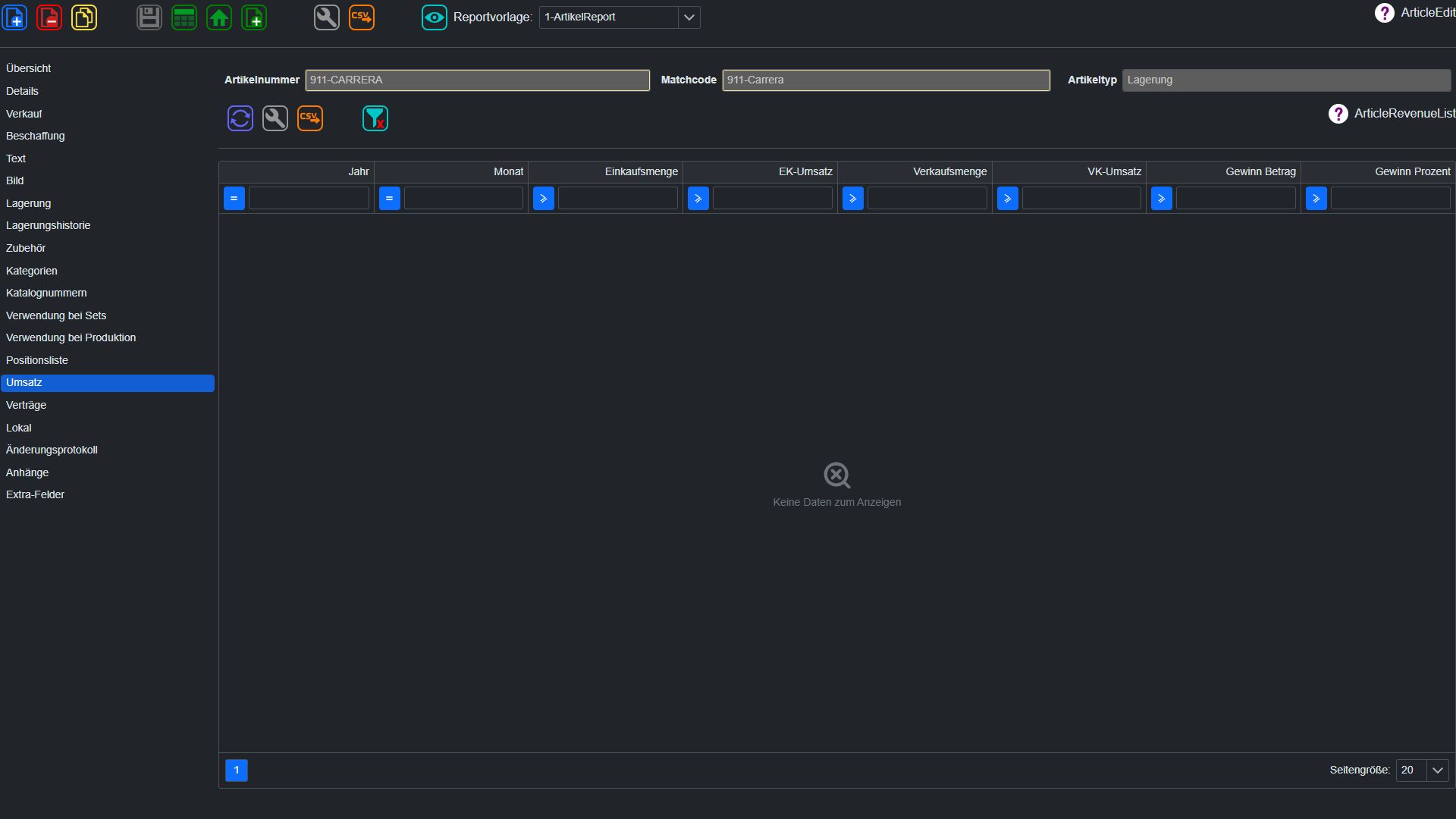Click the green home icon
1456x819 pixels.
[x=219, y=17]
